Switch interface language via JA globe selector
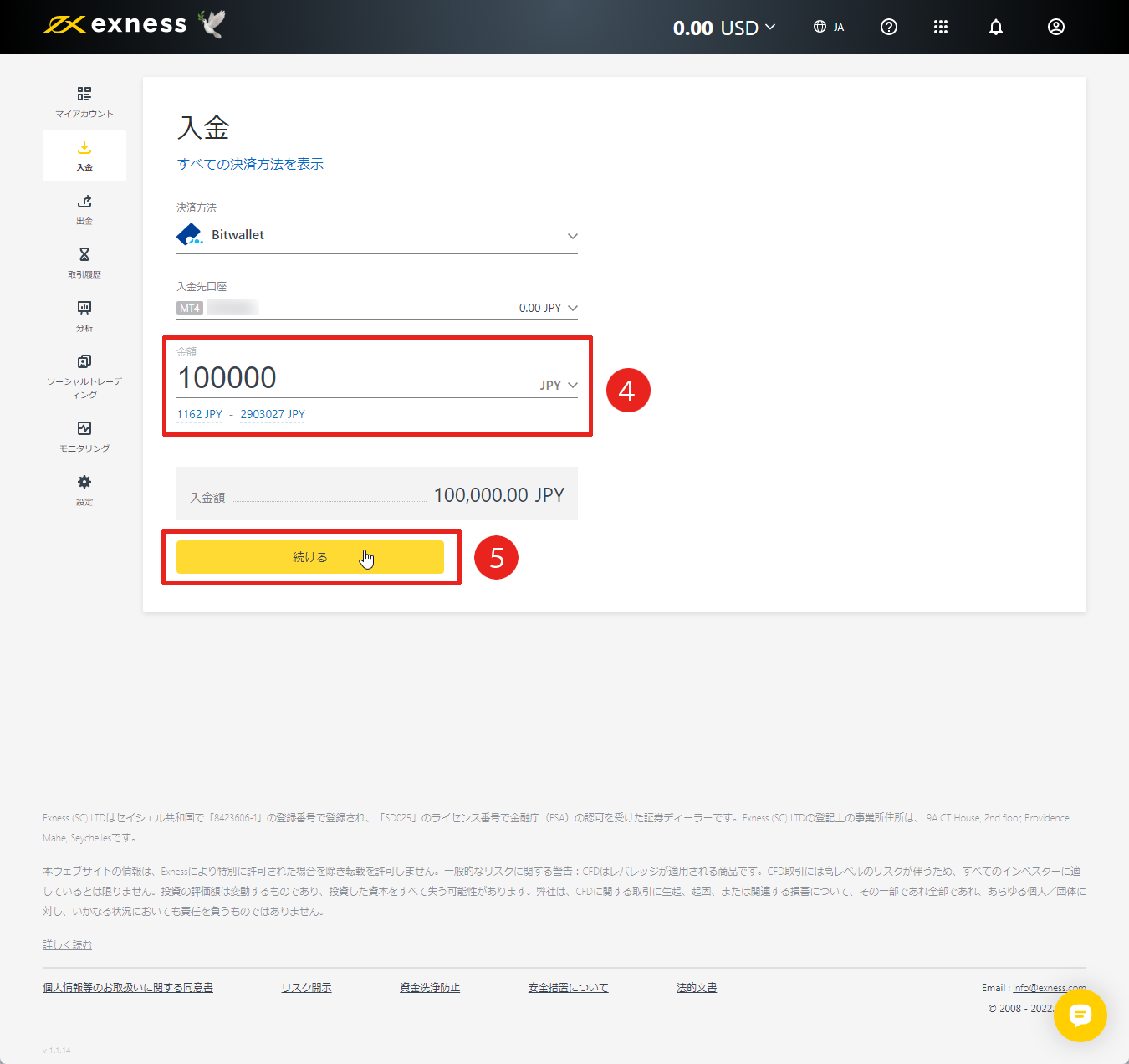The width and height of the screenshot is (1129, 1064). [829, 27]
